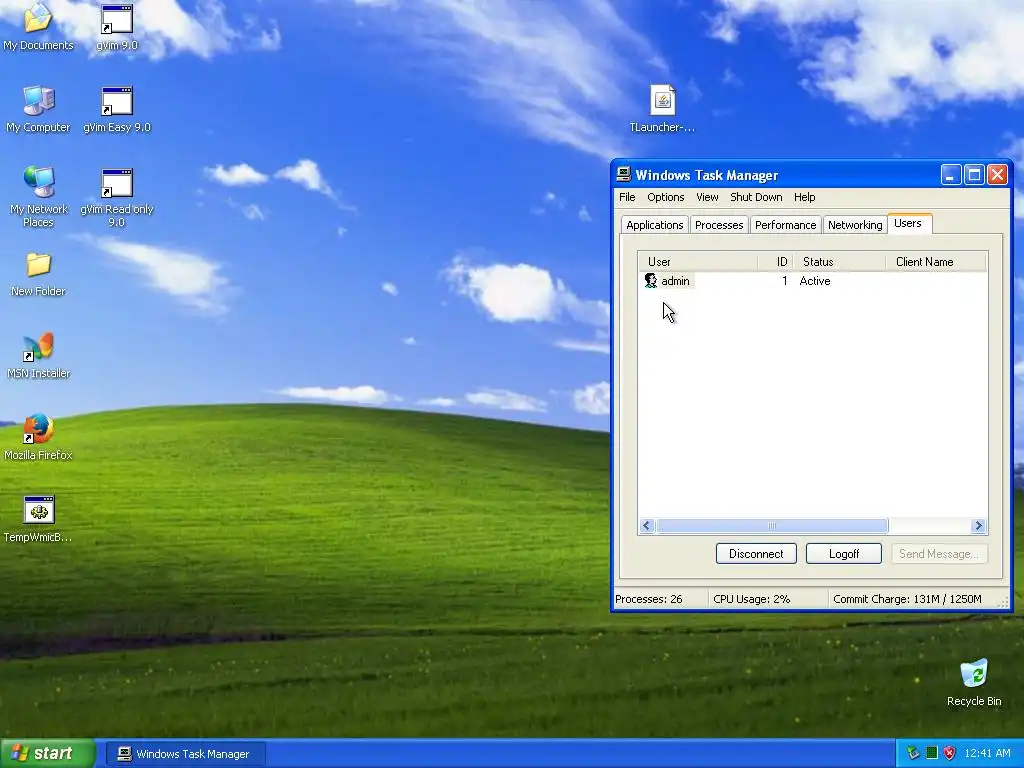The height and width of the screenshot is (768, 1024).
Task: Click the Task Manager title bar icon
Action: pyautogui.click(x=624, y=174)
